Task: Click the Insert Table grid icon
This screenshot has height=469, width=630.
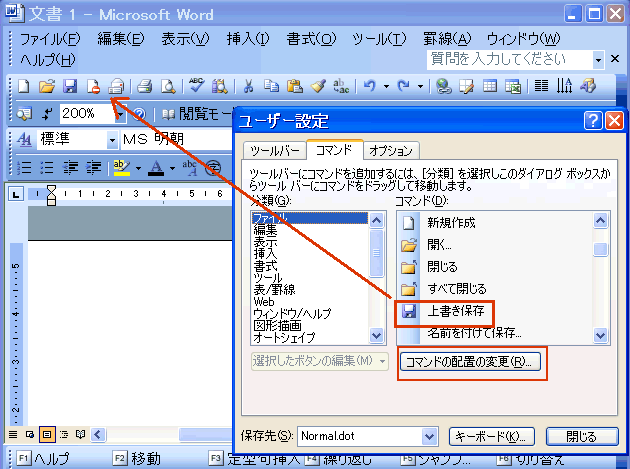Action: pos(489,86)
